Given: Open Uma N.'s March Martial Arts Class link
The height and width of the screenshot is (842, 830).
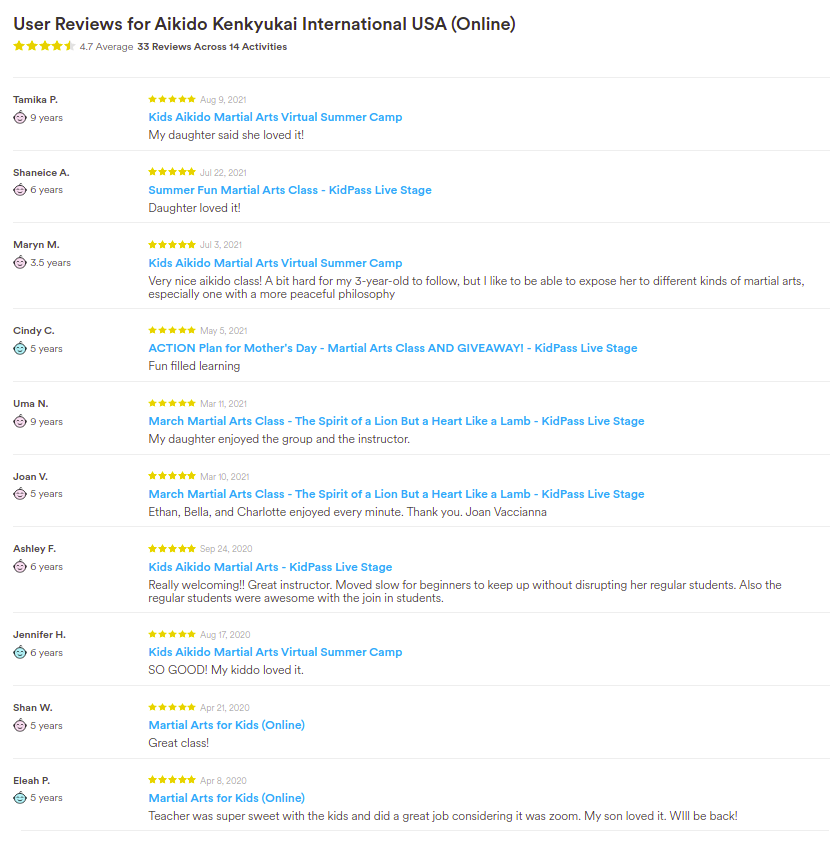Looking at the screenshot, I should point(396,421).
